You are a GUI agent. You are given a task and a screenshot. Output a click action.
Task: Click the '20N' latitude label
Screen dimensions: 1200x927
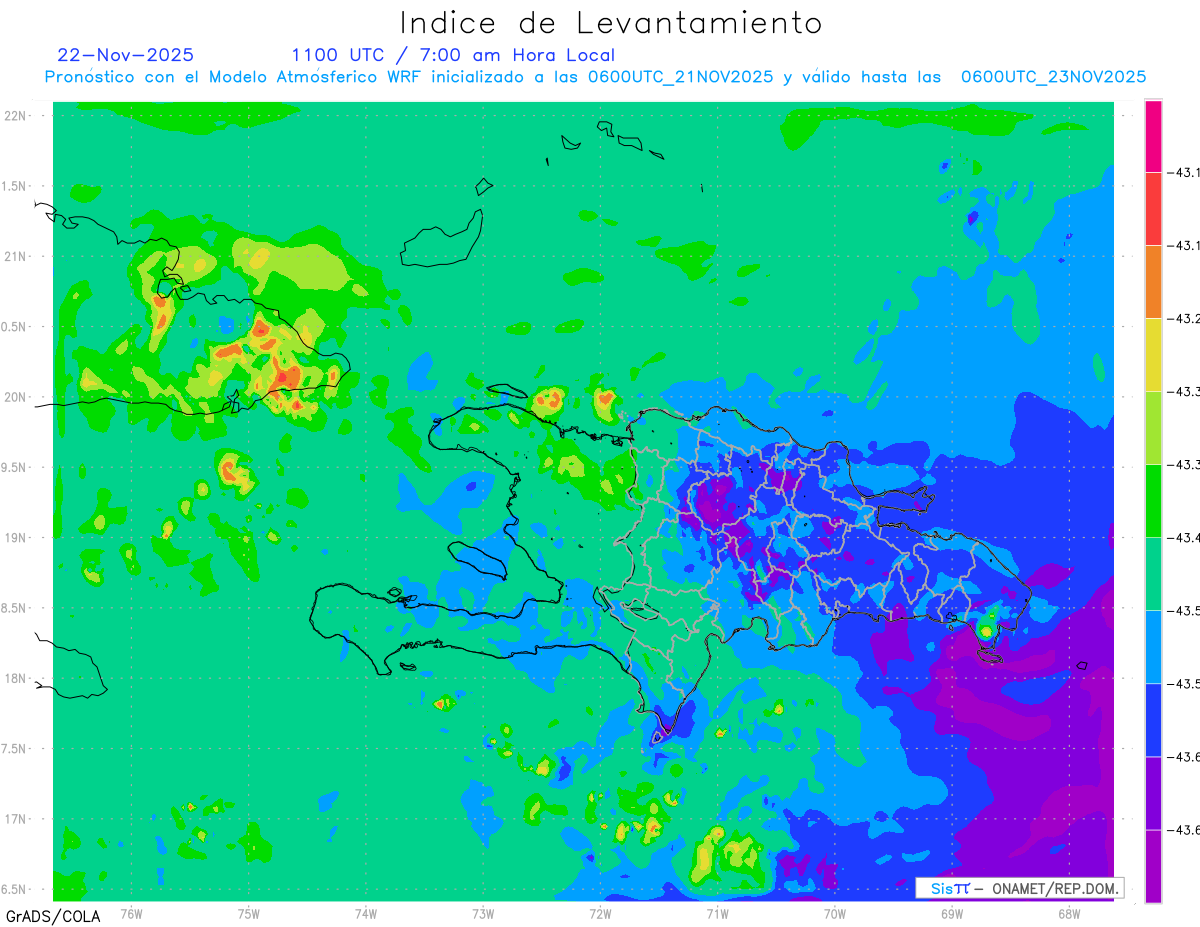click(x=16, y=397)
